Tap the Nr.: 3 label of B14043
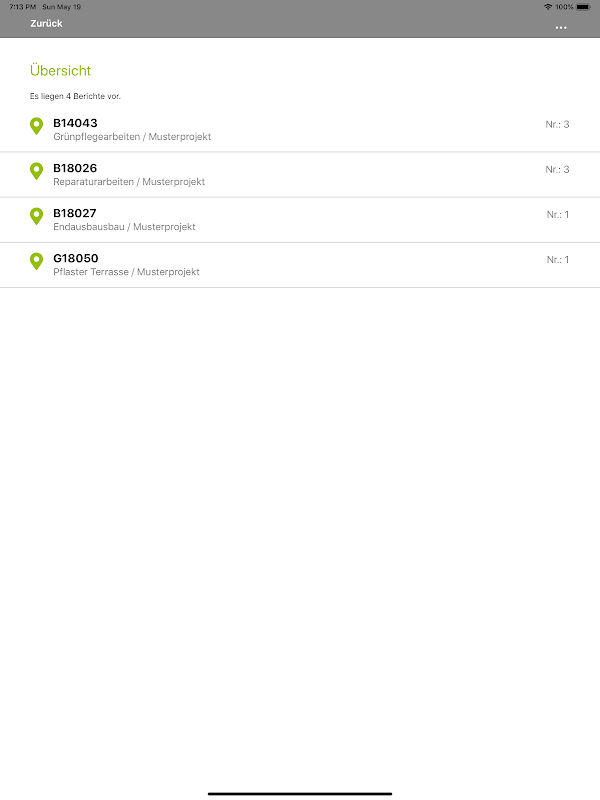600x800 pixels. tap(557, 124)
